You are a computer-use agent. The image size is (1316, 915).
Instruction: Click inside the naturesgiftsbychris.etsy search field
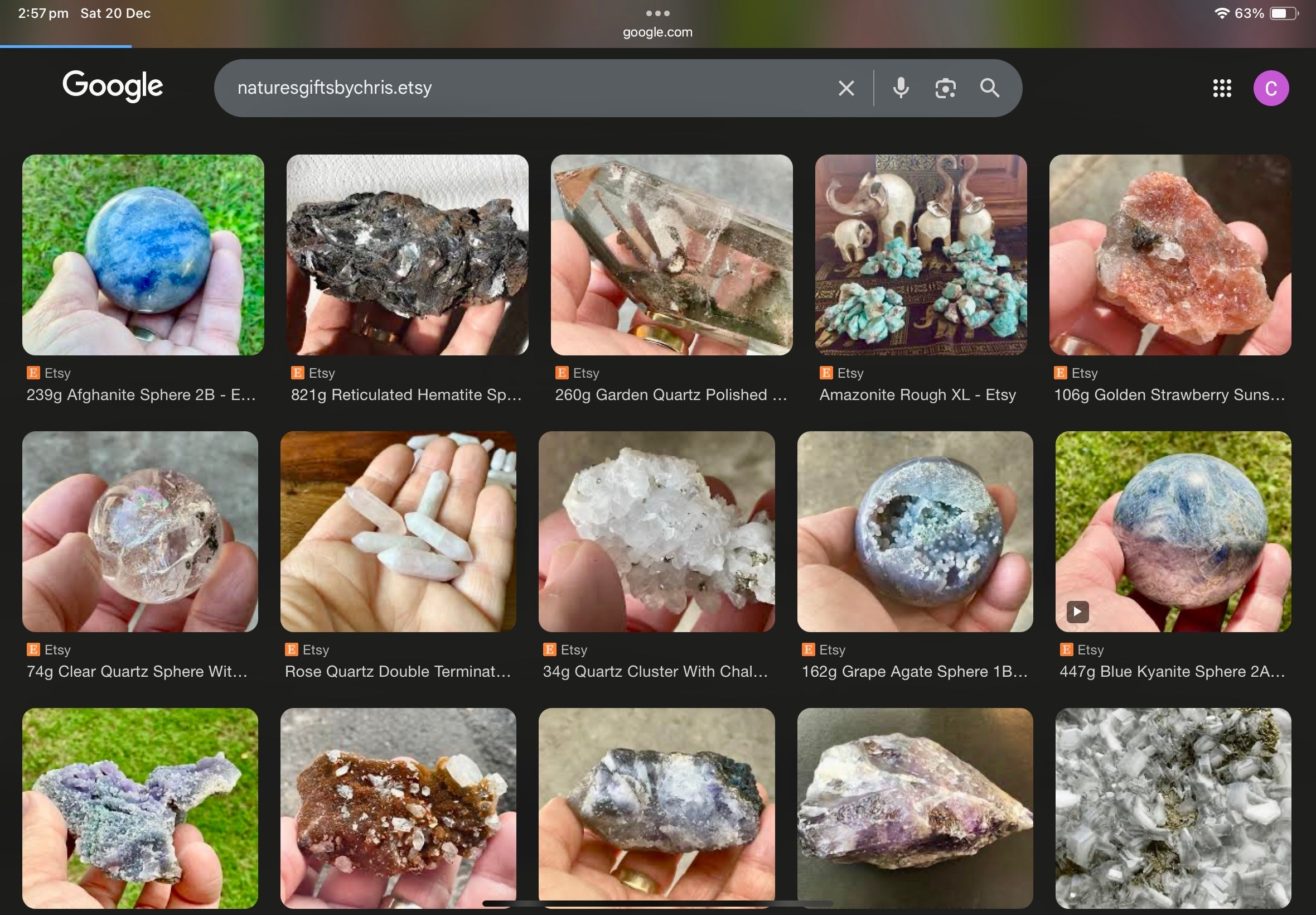(516, 88)
